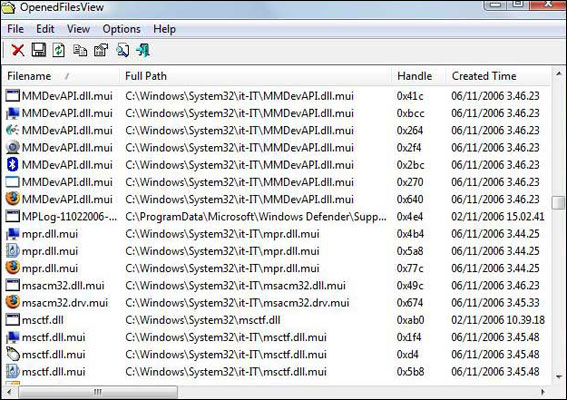Click the audio icon in handle 0x264 row

13,130
